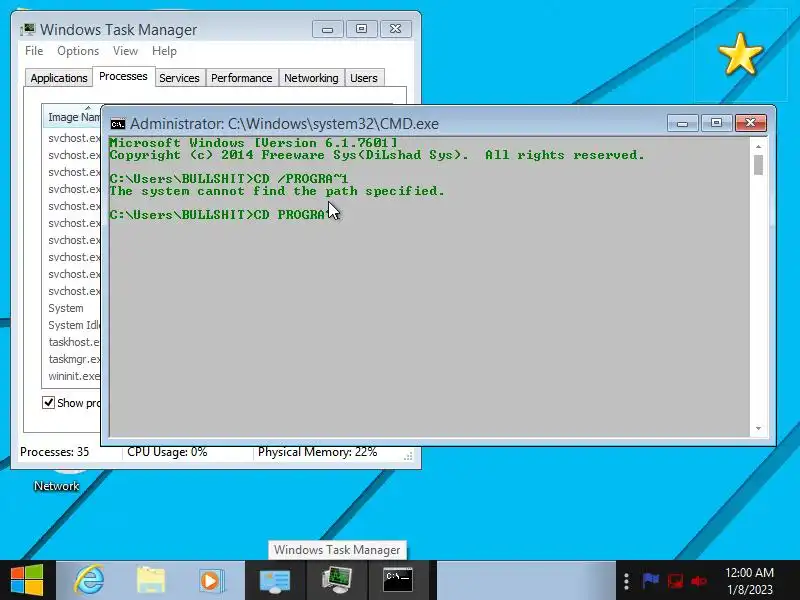Click the muted volume tray icon
The image size is (800, 600).
(x=698, y=581)
